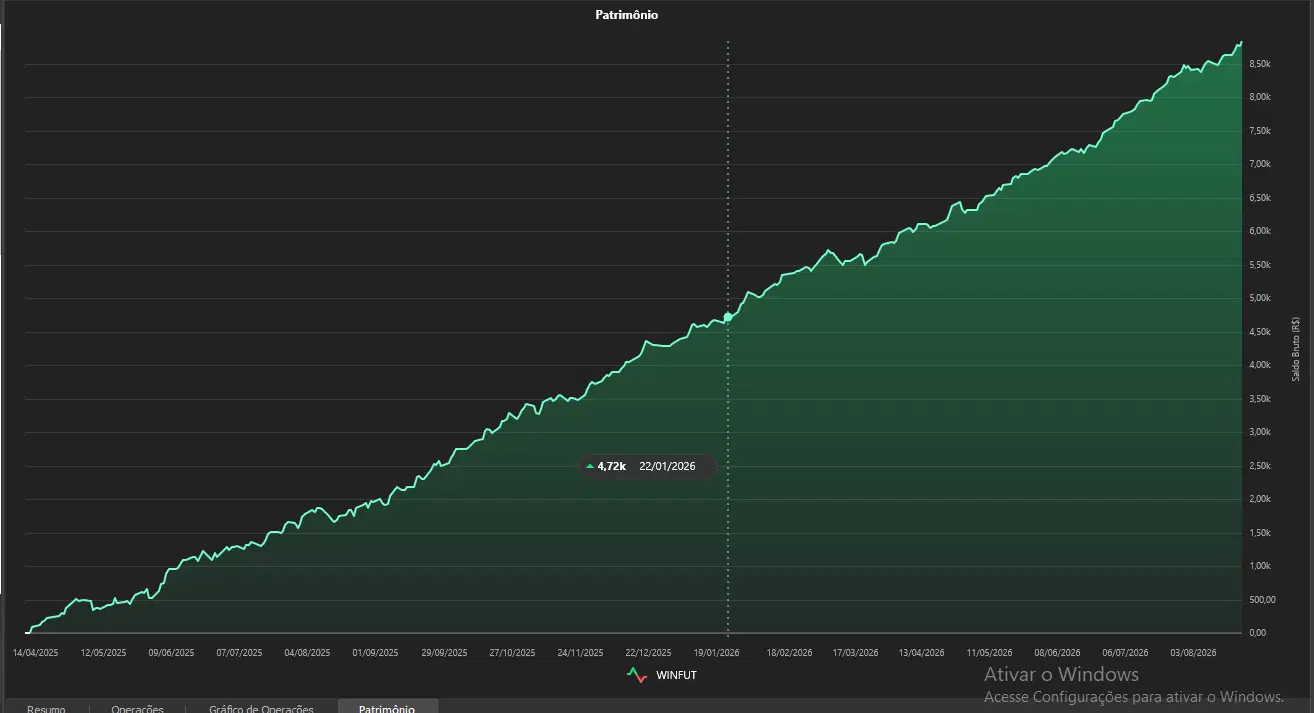
Task: Click the Patrimônio chart title
Action: pos(627,15)
